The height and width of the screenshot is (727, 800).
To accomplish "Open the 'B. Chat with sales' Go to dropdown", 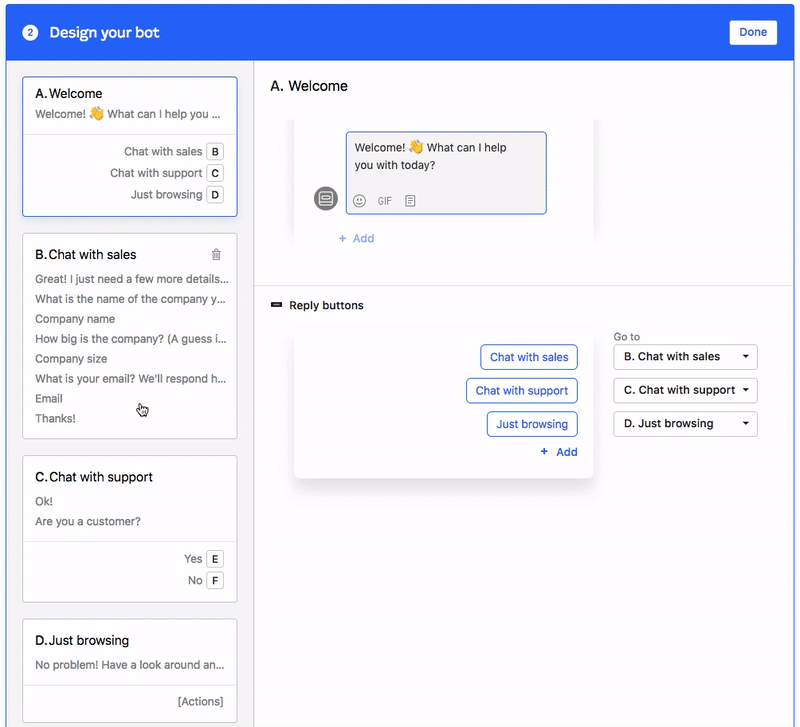I will (685, 357).
